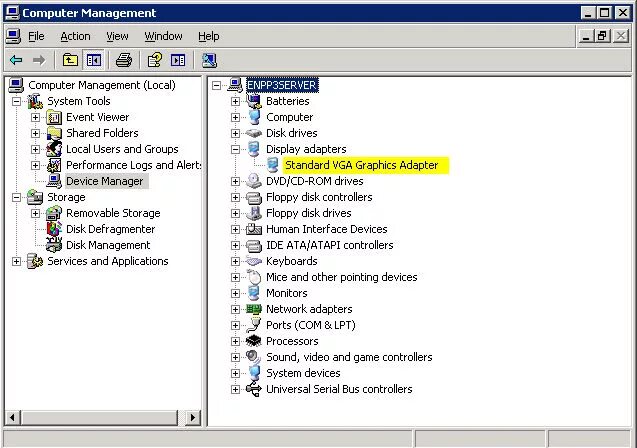The height and width of the screenshot is (448, 637).
Task: Restore the inner MMC child window
Action: click(x=602, y=37)
